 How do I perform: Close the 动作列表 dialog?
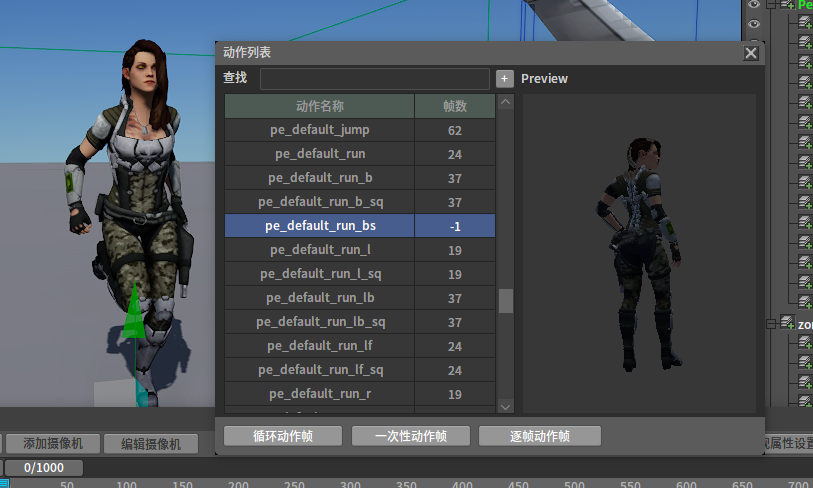(x=751, y=53)
